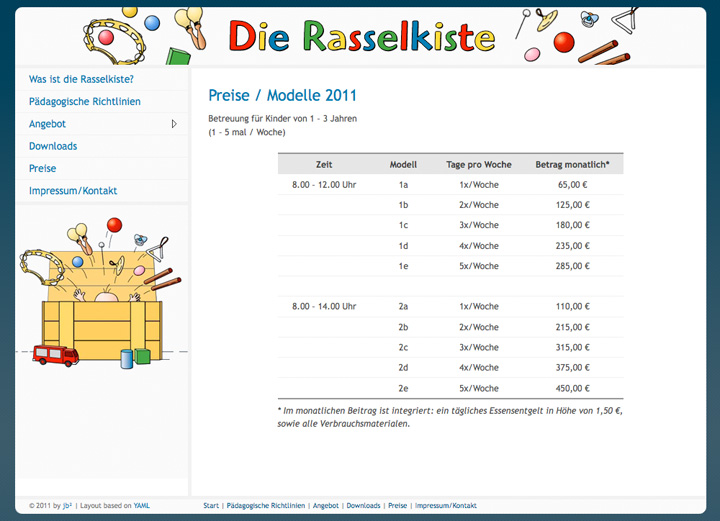This screenshot has width=720, height=521.
Task: Expand the Angebot submenu arrow
Action: [x=174, y=124]
